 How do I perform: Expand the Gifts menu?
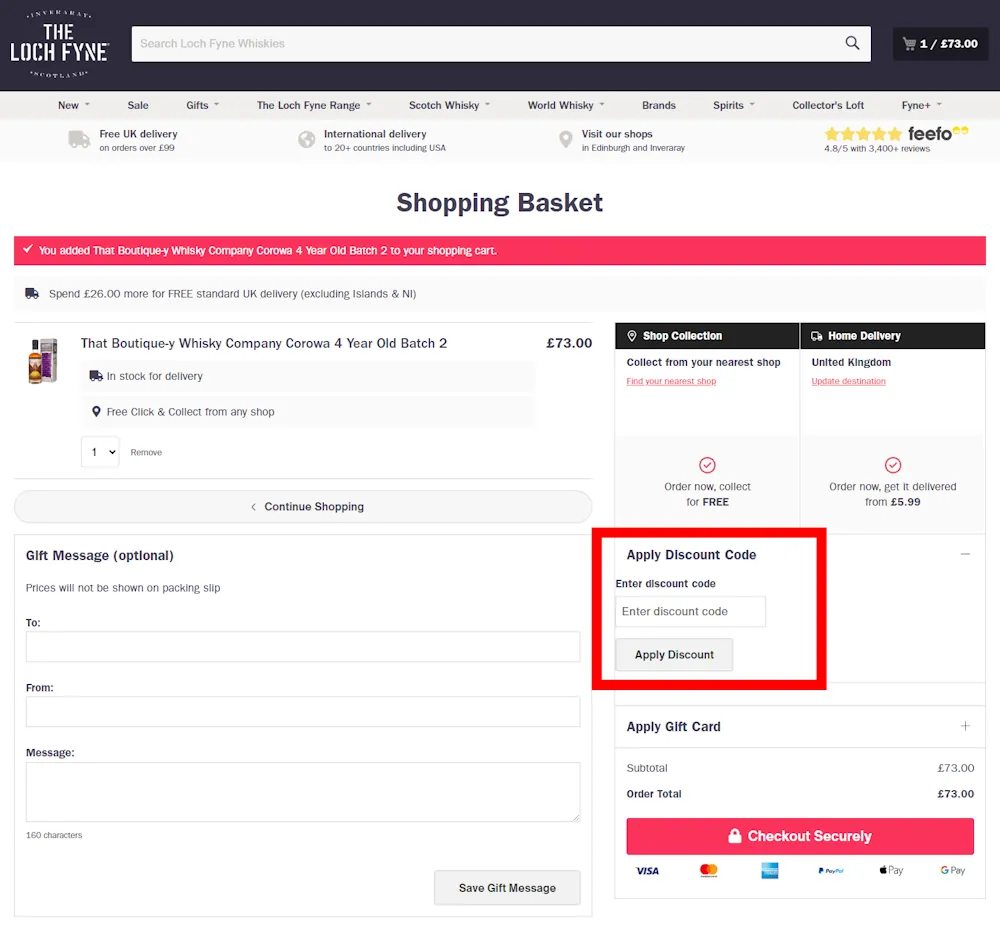click(203, 105)
